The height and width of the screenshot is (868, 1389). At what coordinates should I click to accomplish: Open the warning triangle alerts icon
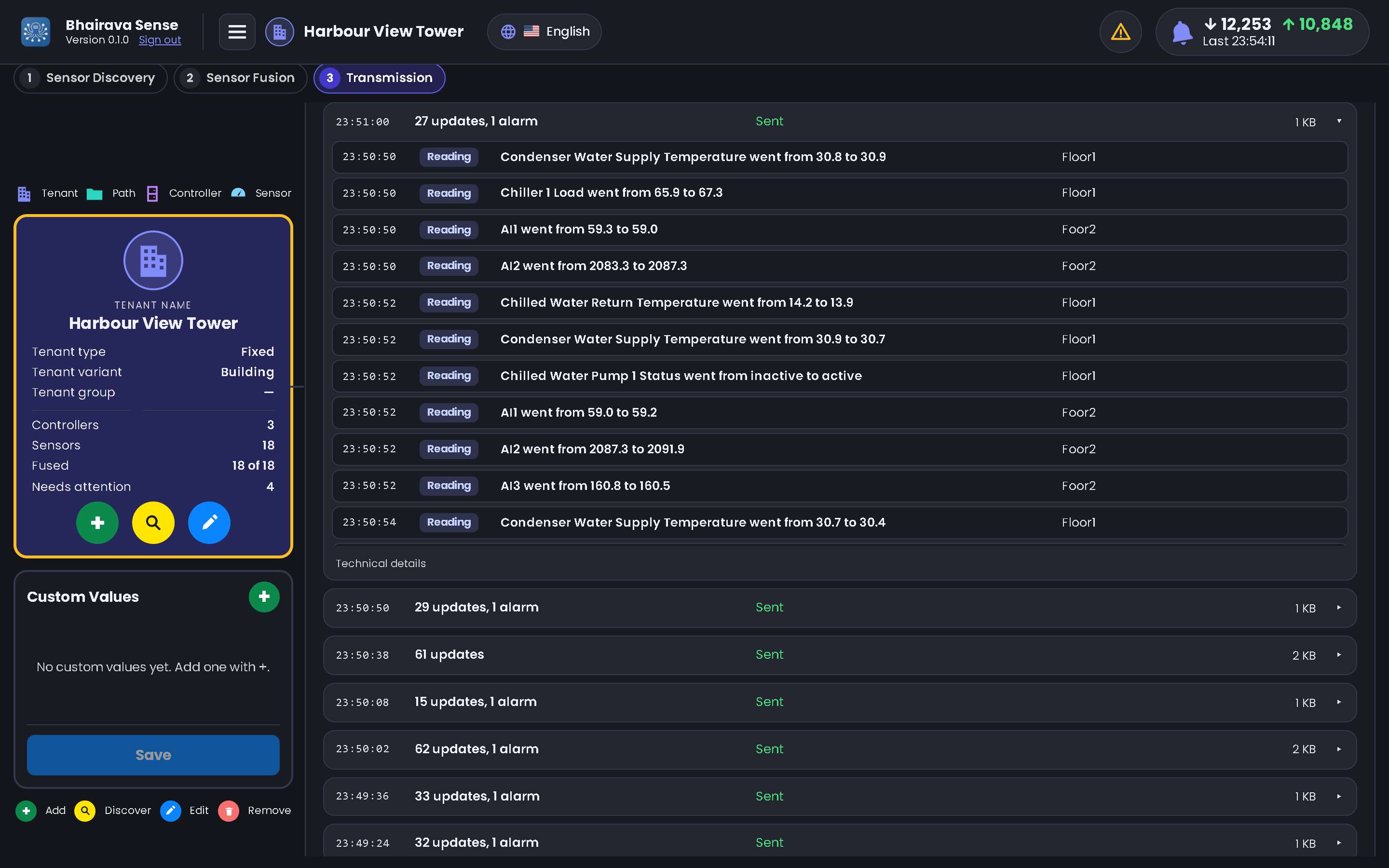pyautogui.click(x=1120, y=31)
